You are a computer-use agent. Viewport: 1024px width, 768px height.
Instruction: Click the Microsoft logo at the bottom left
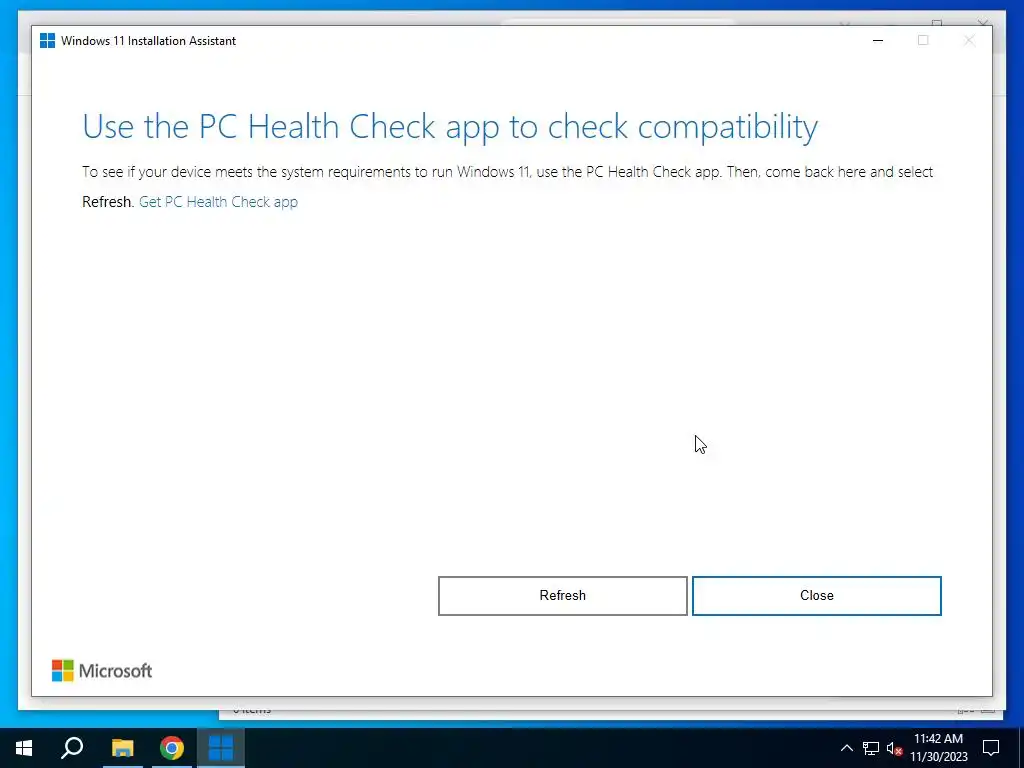click(102, 671)
